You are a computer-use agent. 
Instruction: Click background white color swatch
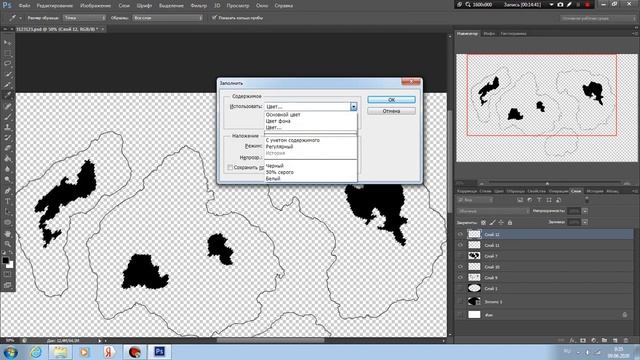point(10,265)
